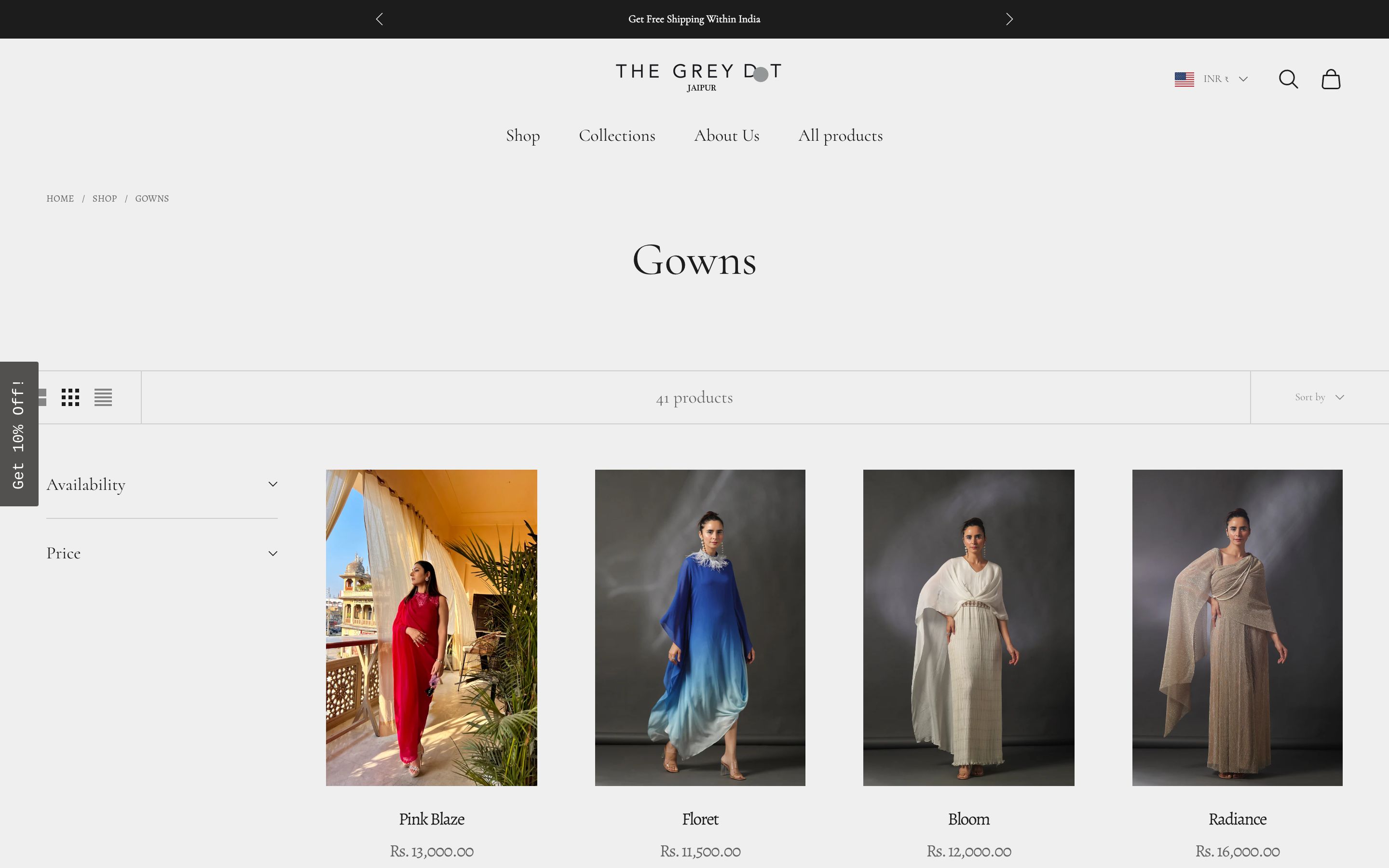The height and width of the screenshot is (868, 1389).
Task: Open the Shop menu
Action: [x=523, y=136]
